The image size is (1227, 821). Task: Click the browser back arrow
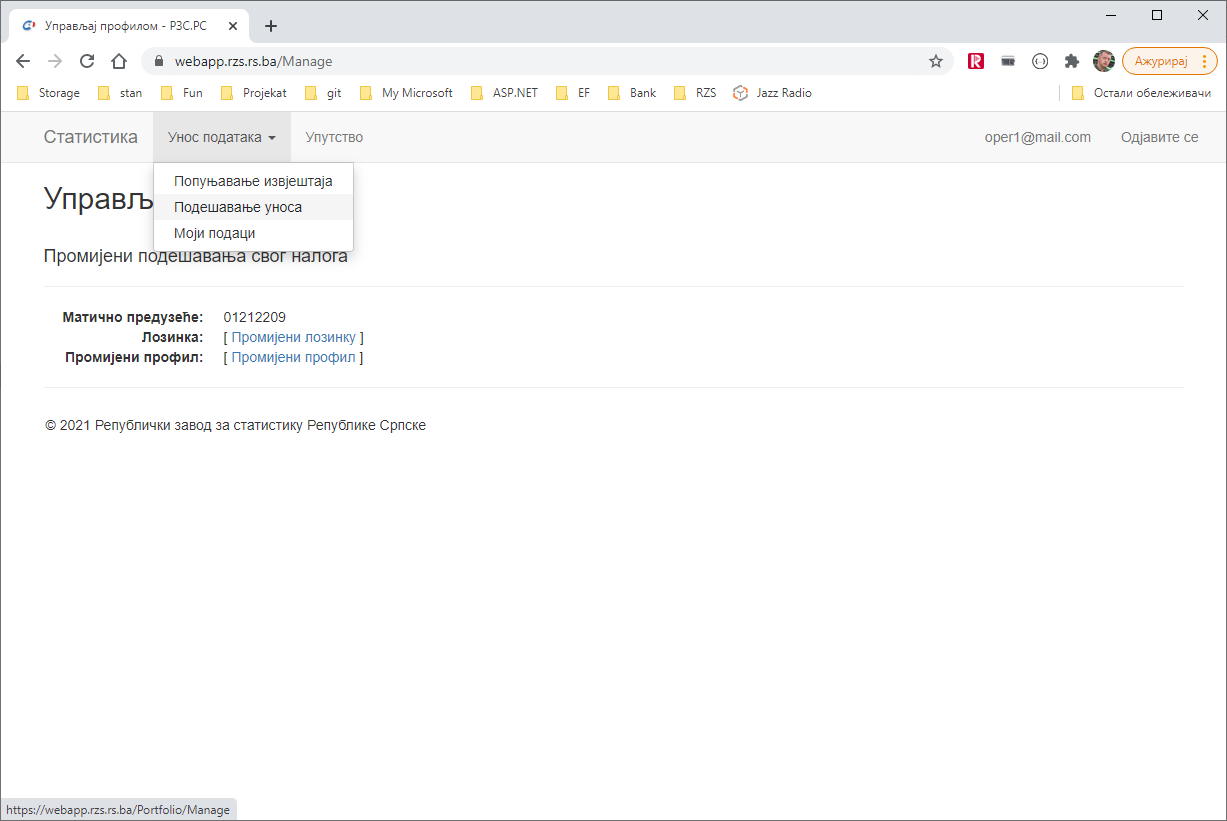(23, 61)
